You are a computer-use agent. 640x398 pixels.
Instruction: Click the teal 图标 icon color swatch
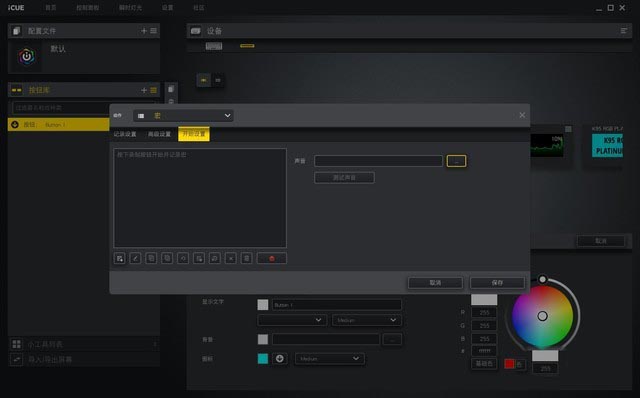pos(263,359)
